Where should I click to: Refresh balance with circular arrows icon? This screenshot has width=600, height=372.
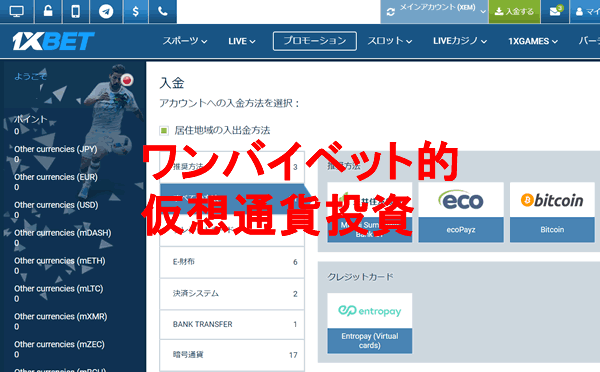click(x=390, y=12)
